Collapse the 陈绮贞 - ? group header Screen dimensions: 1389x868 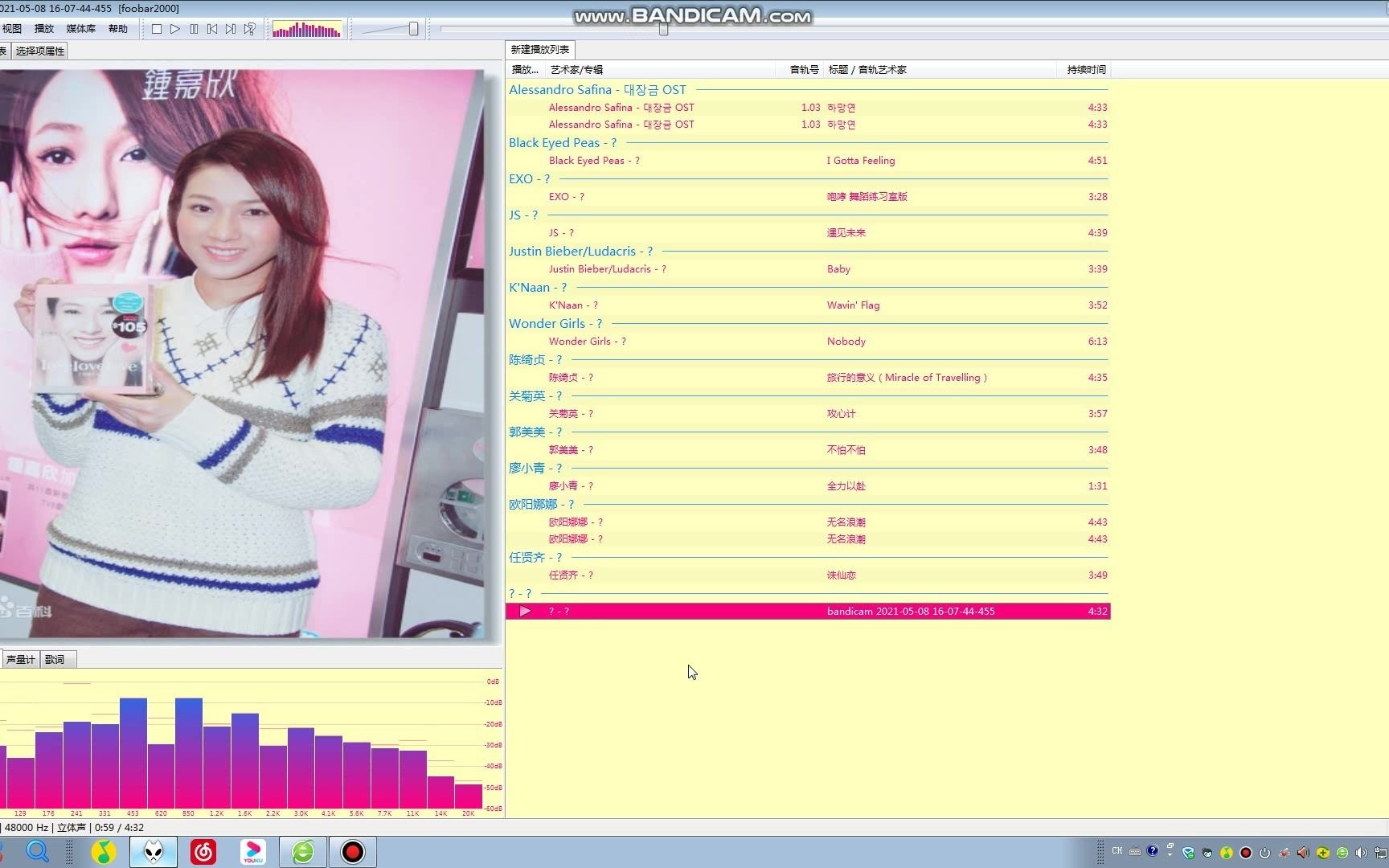(x=808, y=360)
